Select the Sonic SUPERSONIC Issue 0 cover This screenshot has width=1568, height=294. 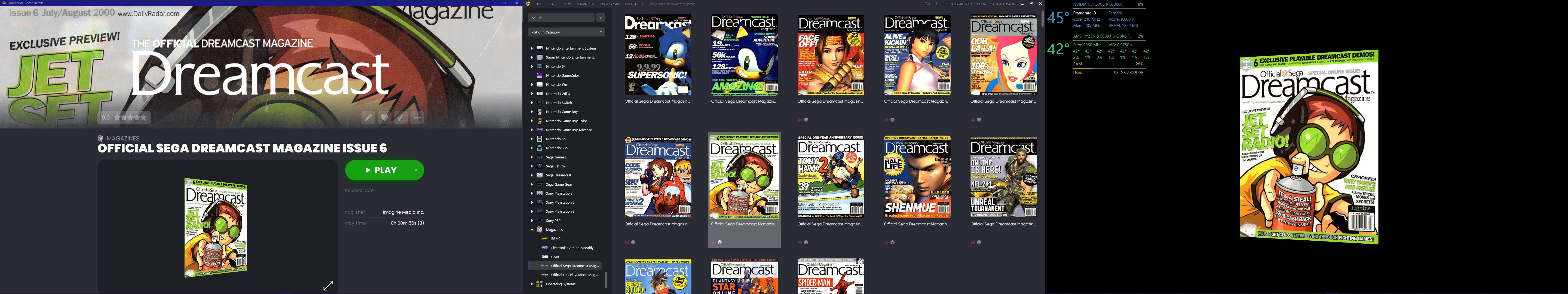pyautogui.click(x=658, y=55)
